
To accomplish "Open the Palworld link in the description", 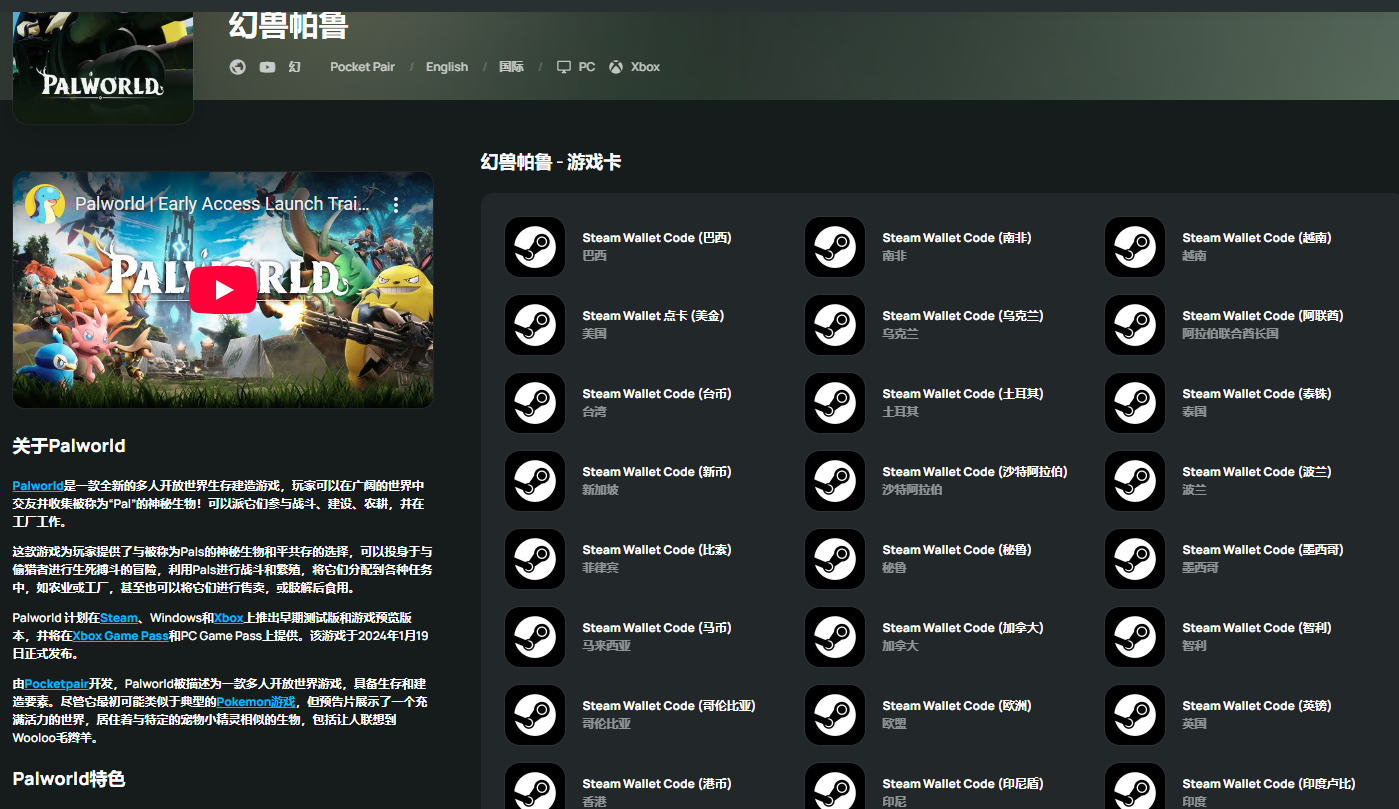I will click(38, 485).
